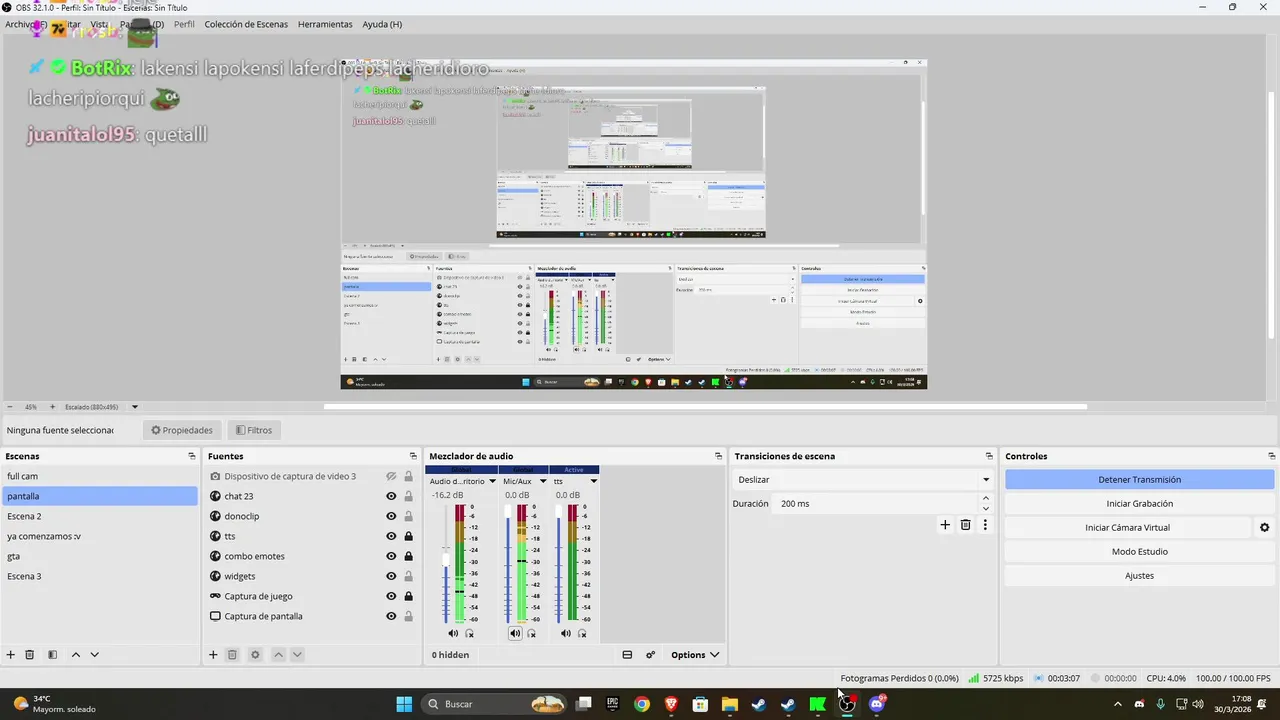
Task: Open Audio del escritorio channel dropdown
Action: 492,481
